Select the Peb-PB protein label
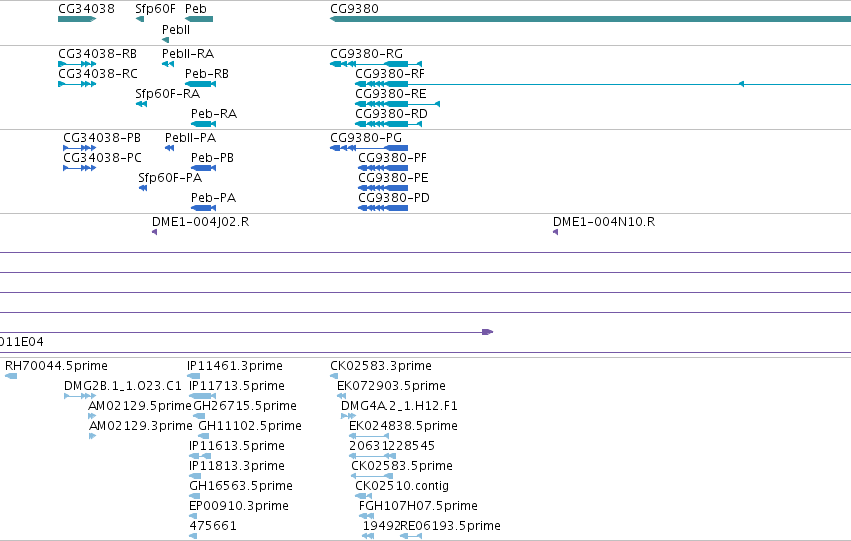The width and height of the screenshot is (851, 541). pyautogui.click(x=212, y=158)
